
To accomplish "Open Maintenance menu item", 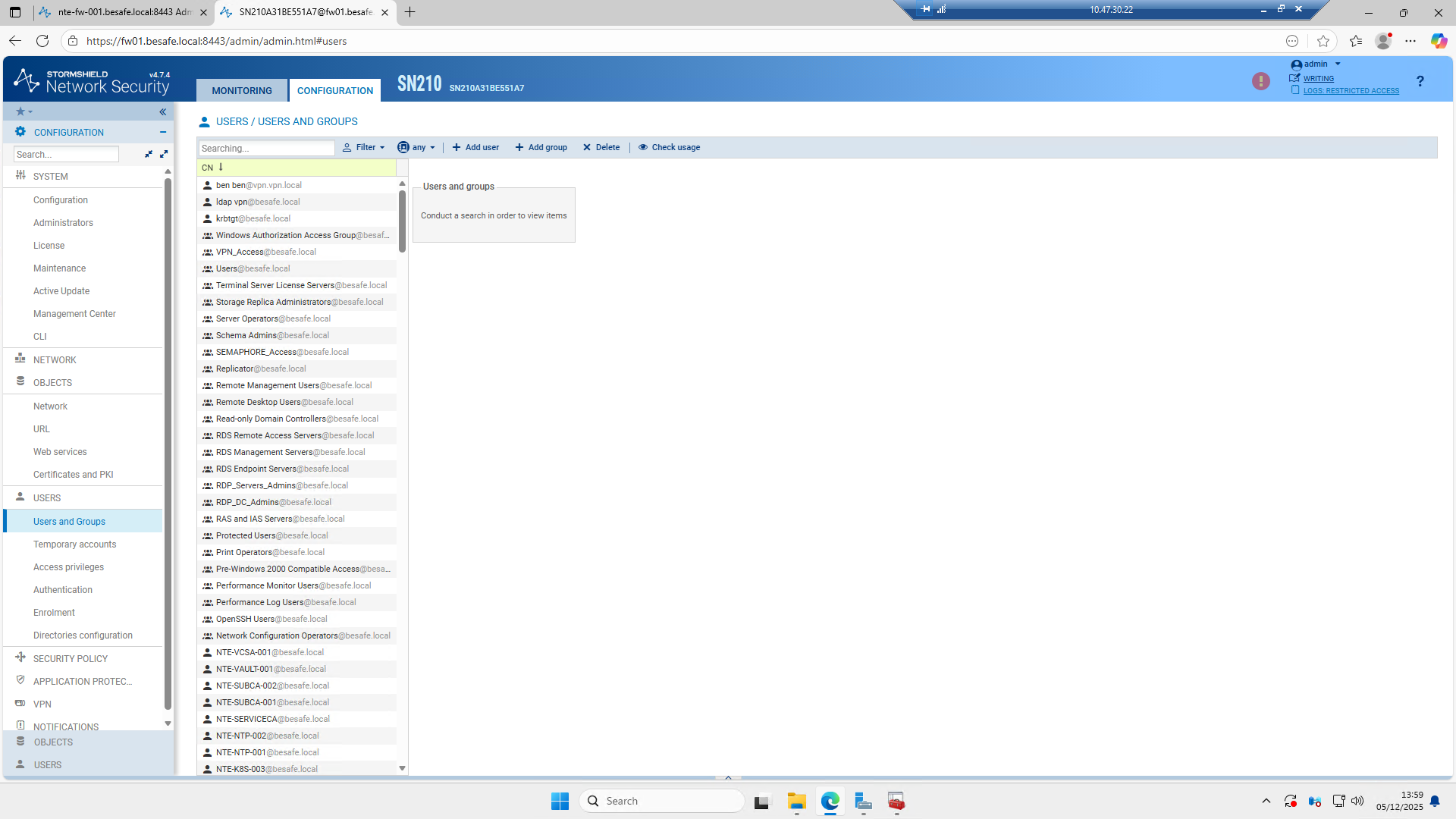I will point(59,268).
